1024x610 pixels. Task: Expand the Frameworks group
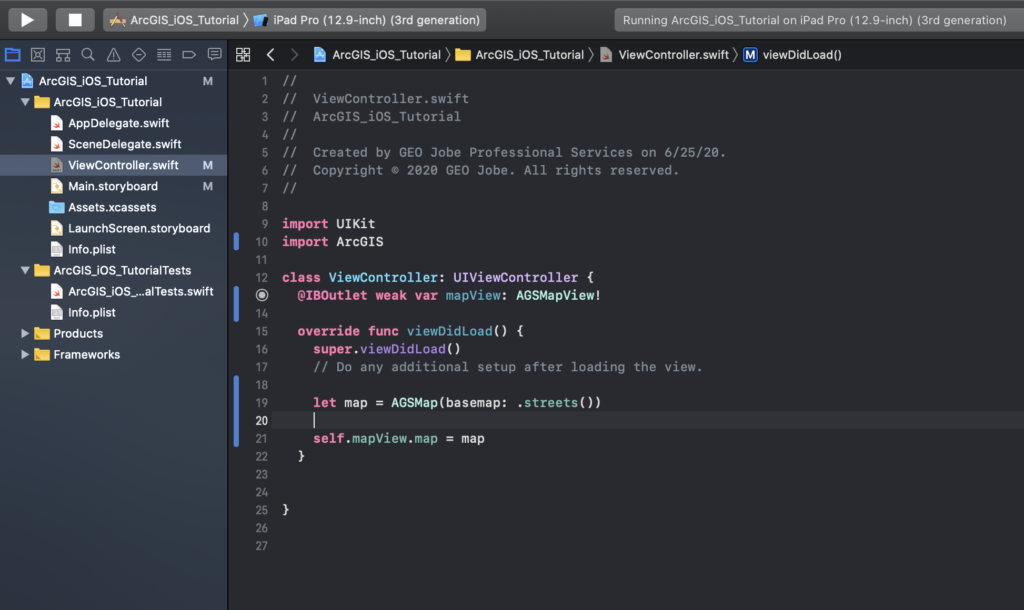click(25, 354)
